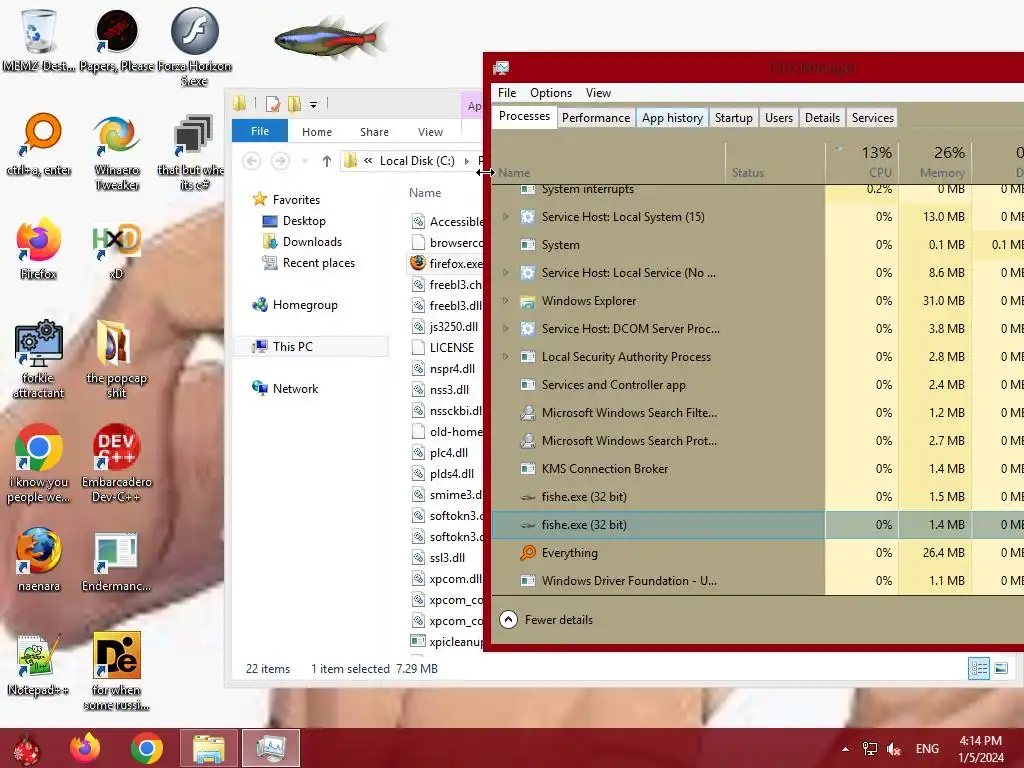
Task: Expand Service Host: DCOM Server Proc row
Action: click(x=505, y=329)
